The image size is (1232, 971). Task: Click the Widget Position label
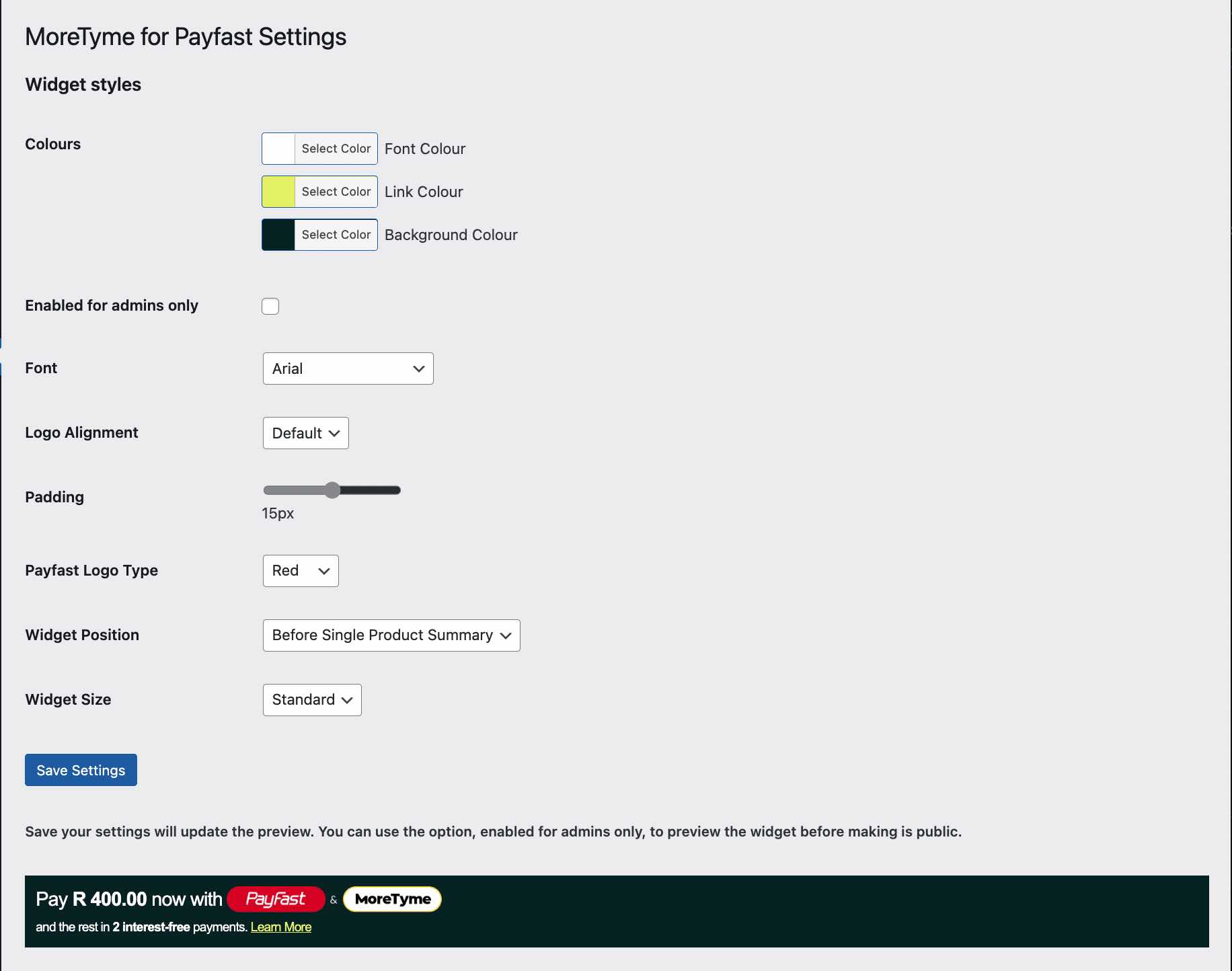coord(82,635)
